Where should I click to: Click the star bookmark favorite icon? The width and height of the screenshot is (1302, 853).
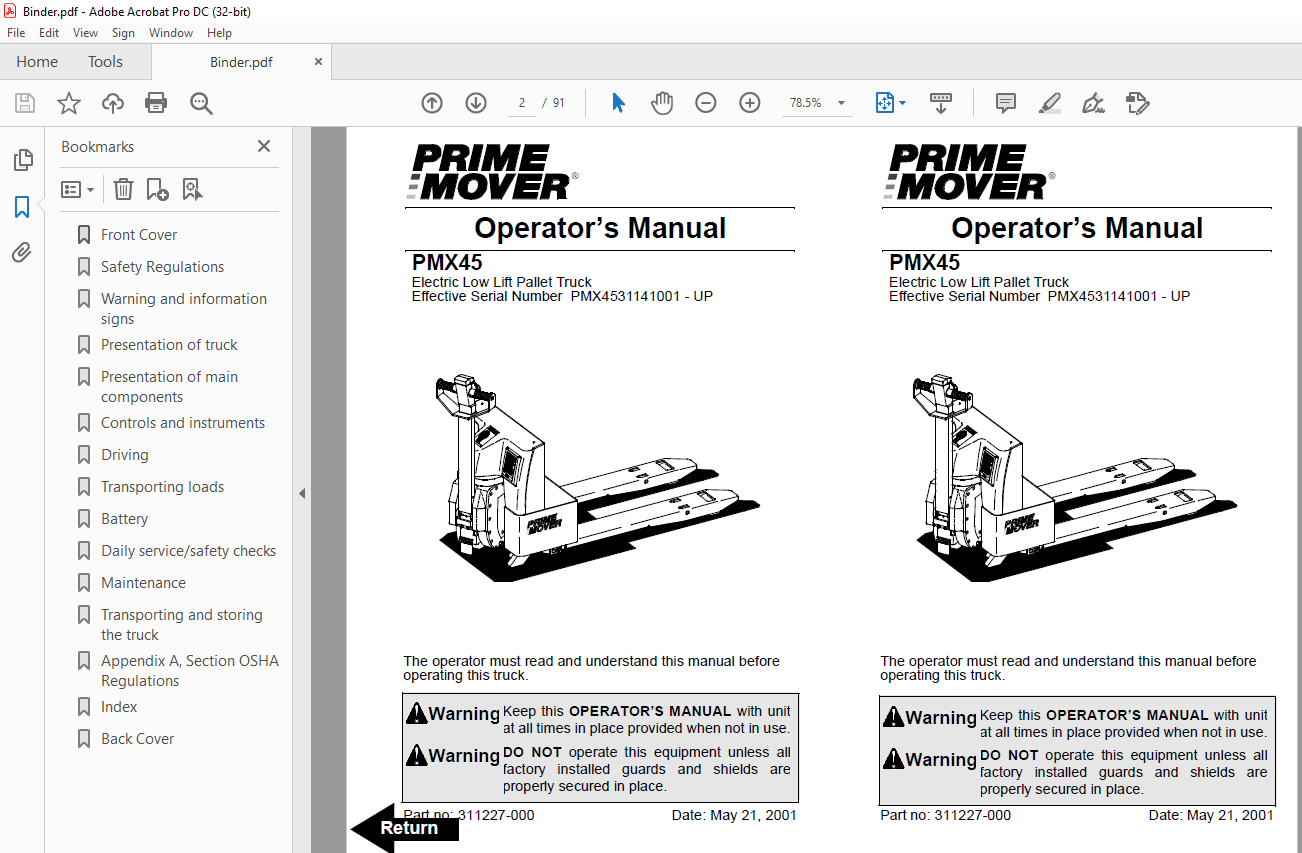coord(69,103)
